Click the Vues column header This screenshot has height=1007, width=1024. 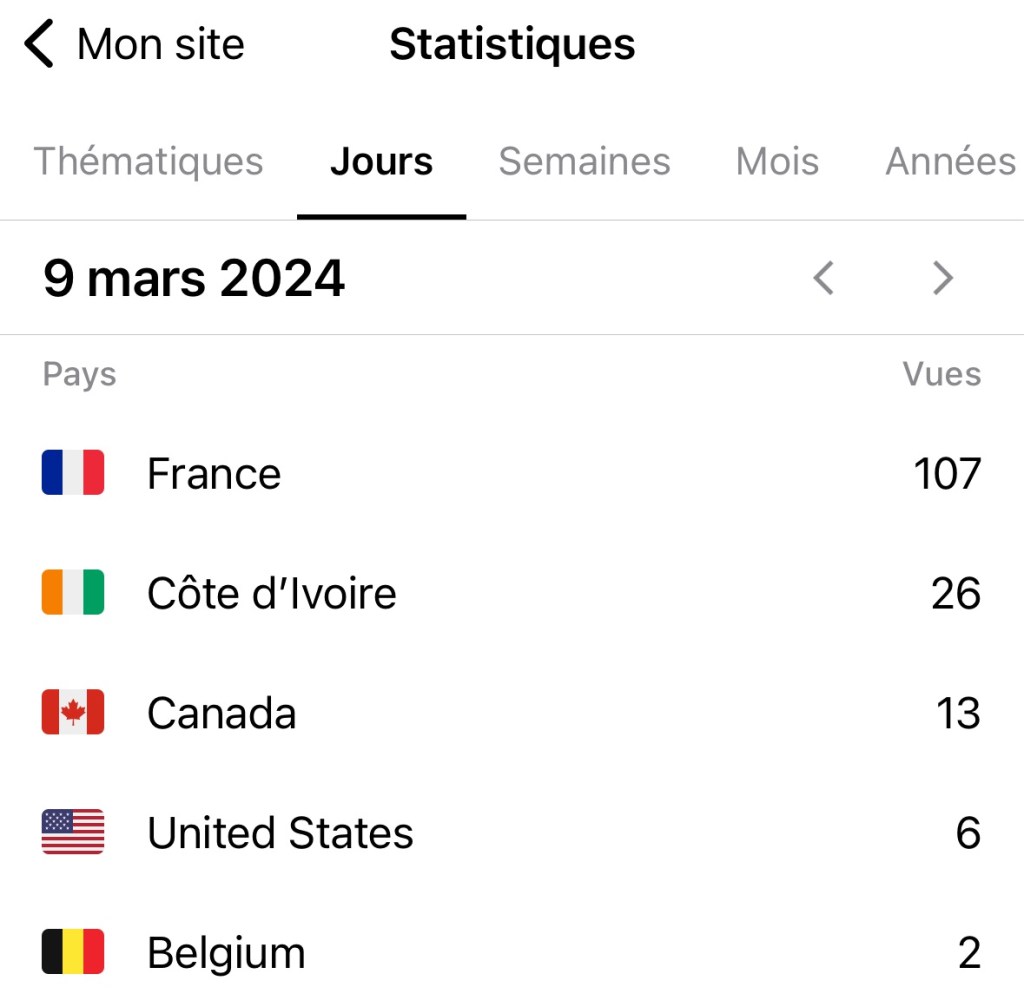tap(941, 375)
